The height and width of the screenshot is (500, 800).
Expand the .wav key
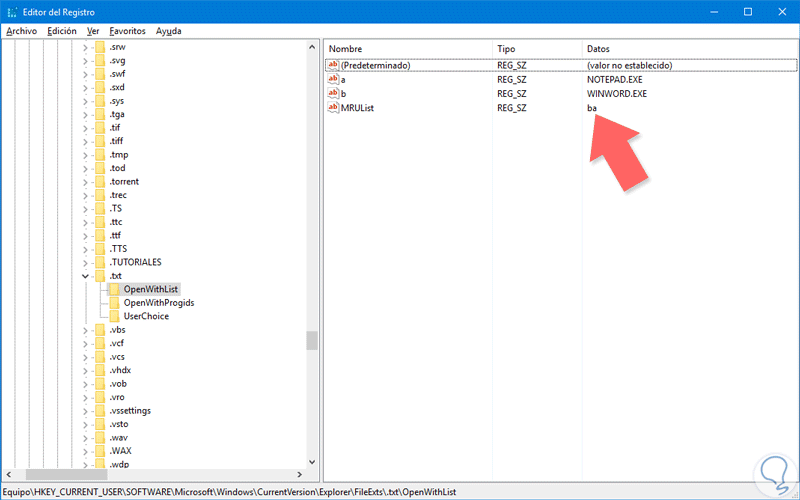85,438
